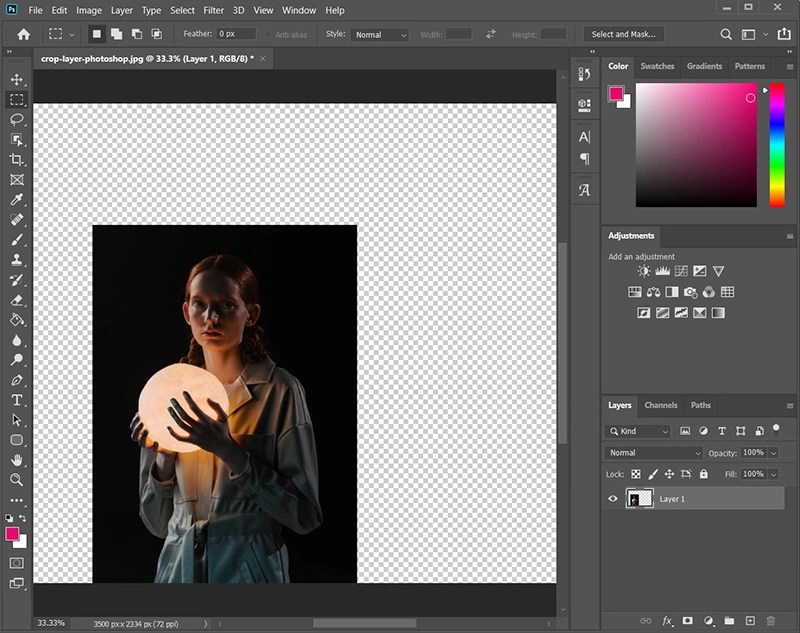Open the Style dropdown in options bar
The width and height of the screenshot is (800, 633).
[x=380, y=34]
